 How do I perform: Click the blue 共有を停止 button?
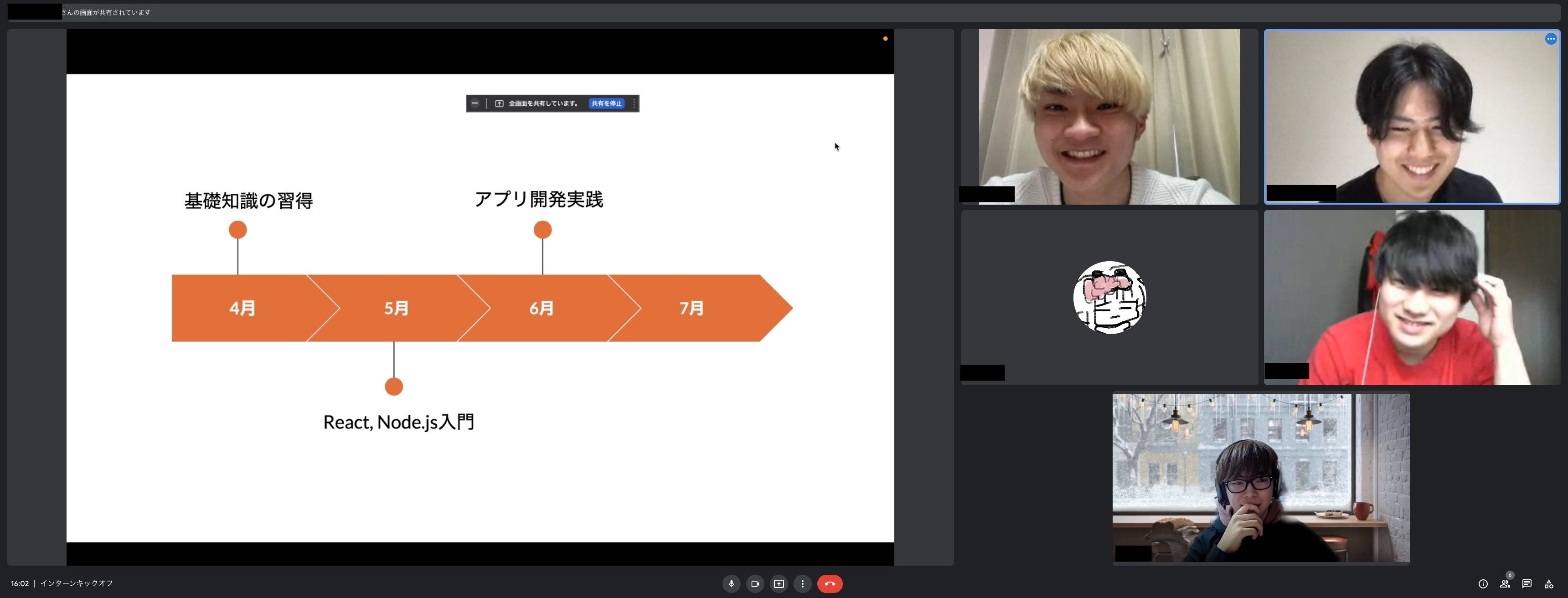pos(606,103)
